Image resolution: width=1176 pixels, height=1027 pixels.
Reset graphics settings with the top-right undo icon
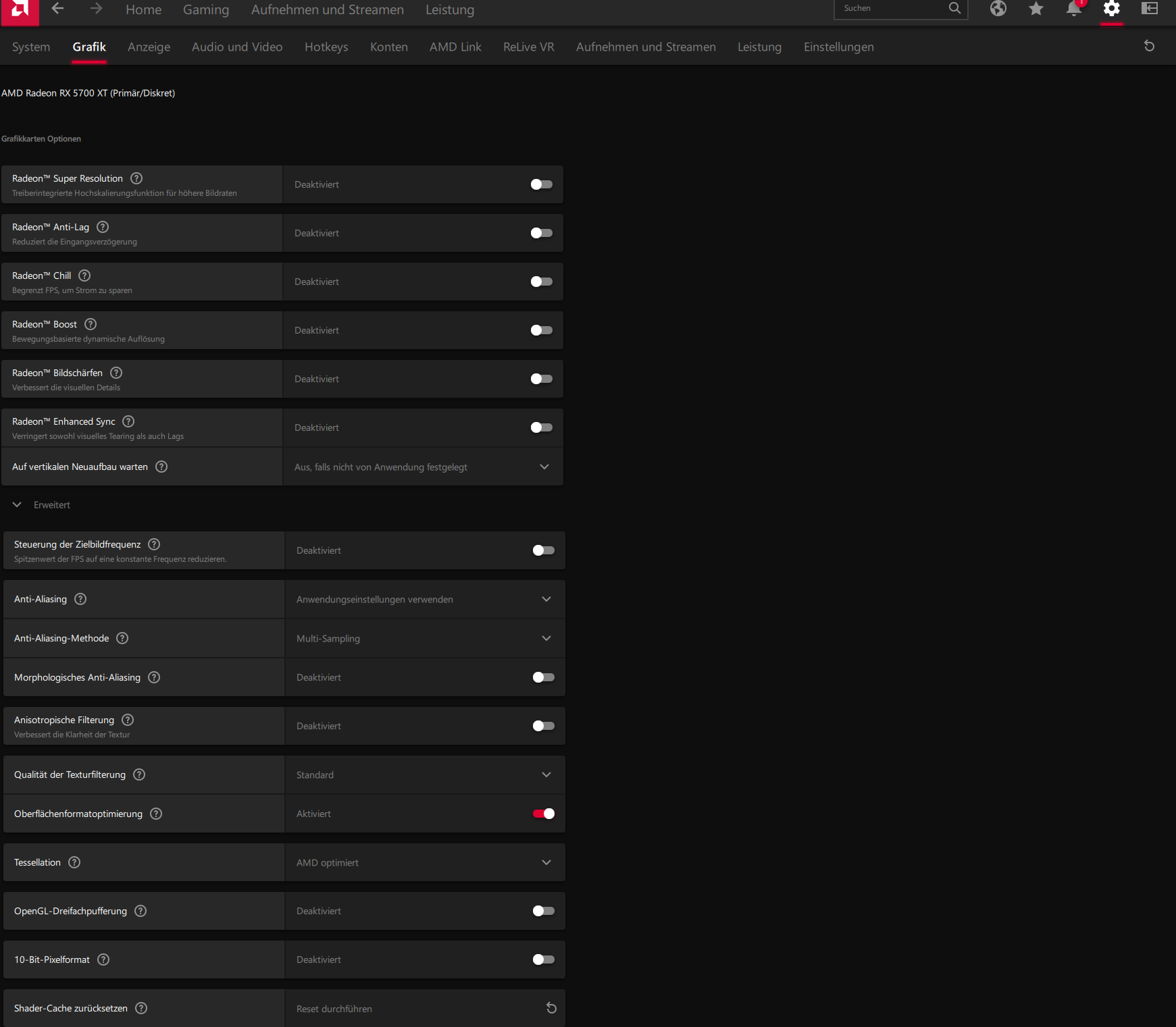click(x=1149, y=46)
